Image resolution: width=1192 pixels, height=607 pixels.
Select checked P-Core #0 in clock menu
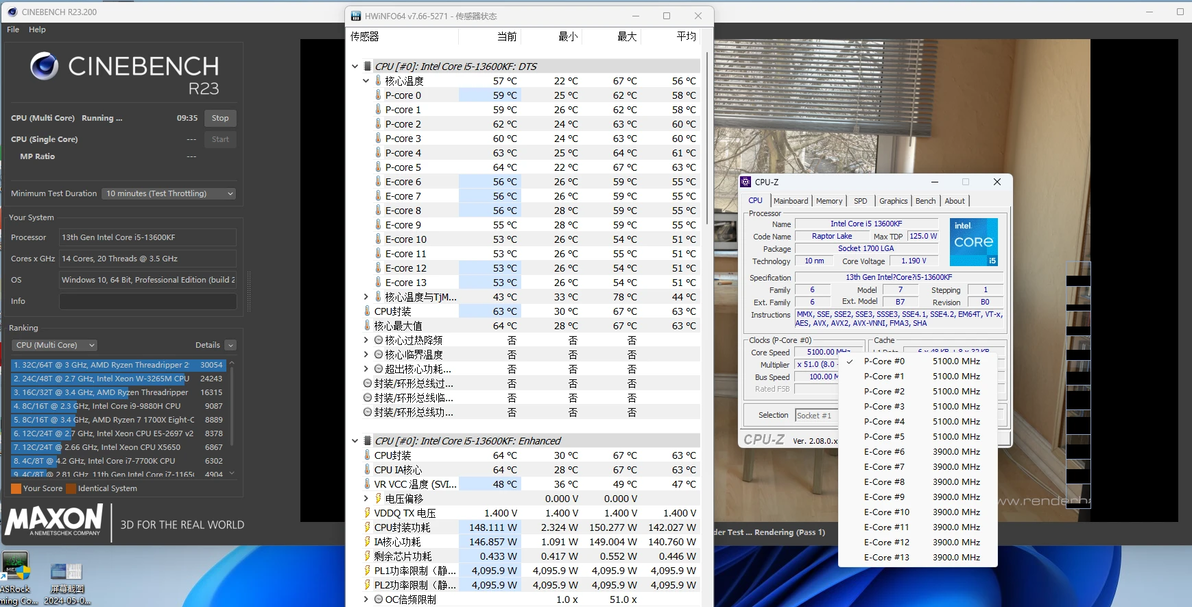coord(918,361)
